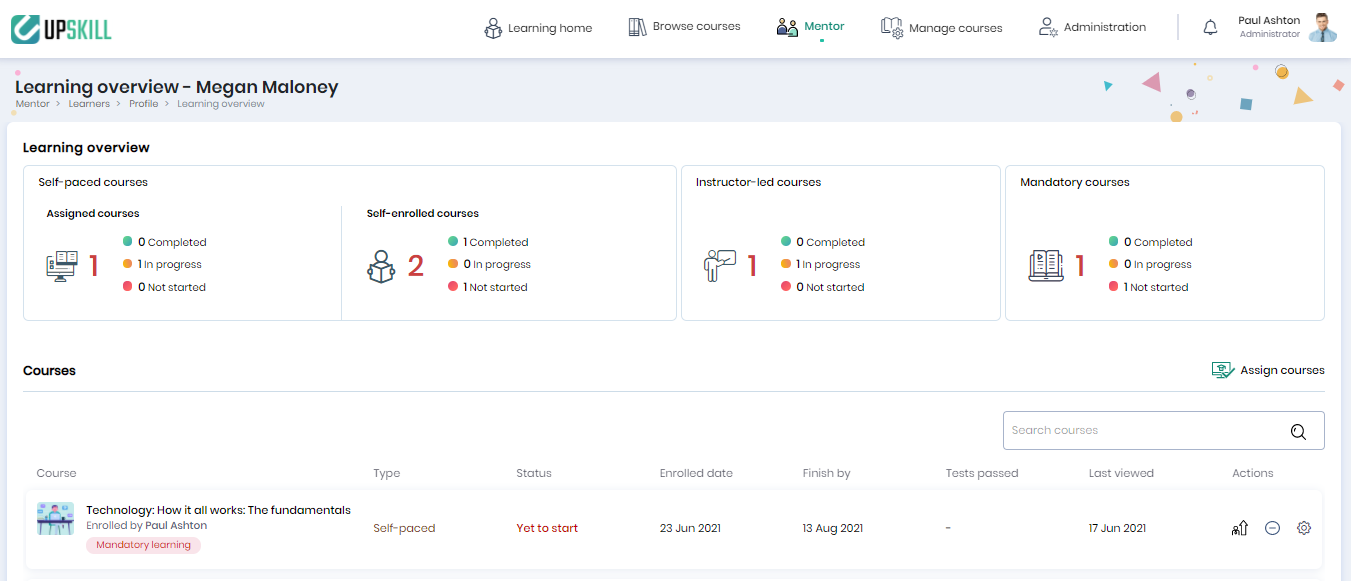Viewport: 1351px width, 581px height.
Task: Open the Manage courses menu
Action: [941, 28]
